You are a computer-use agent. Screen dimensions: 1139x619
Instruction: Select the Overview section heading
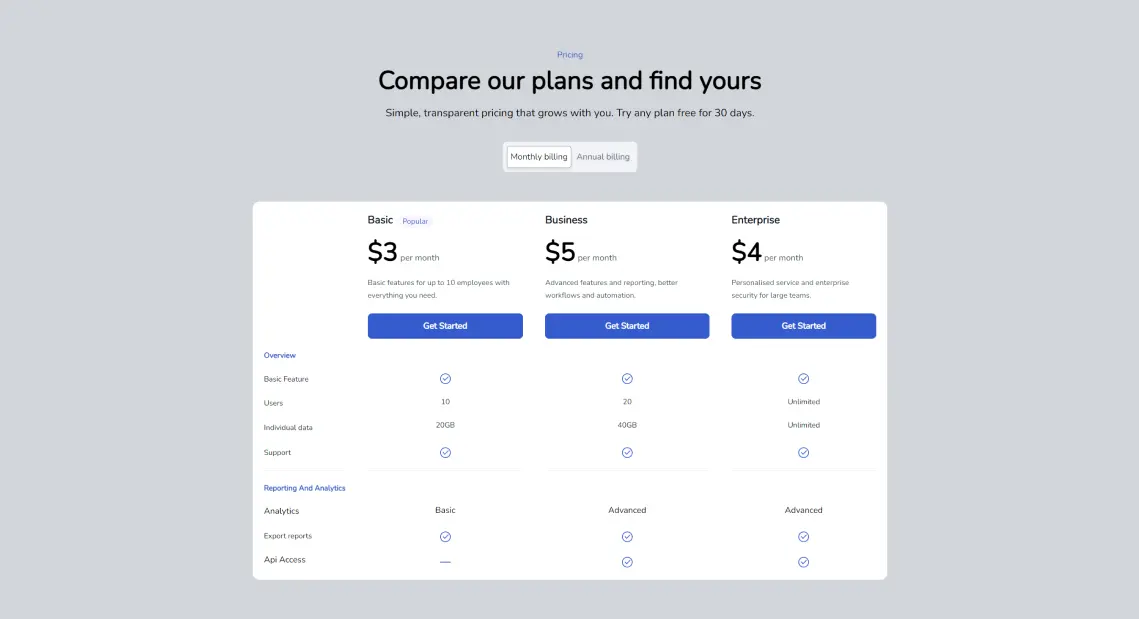coord(280,355)
